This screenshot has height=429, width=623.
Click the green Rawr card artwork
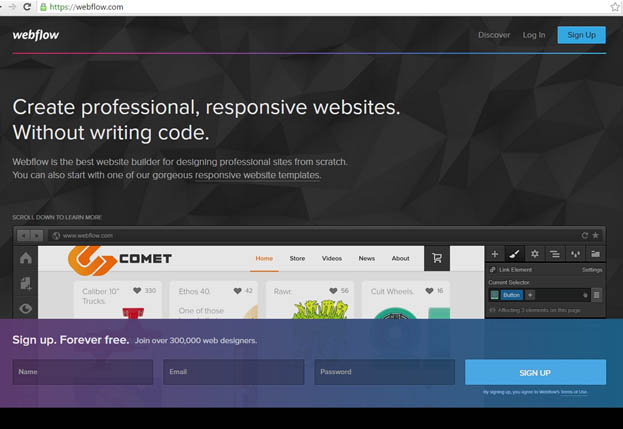click(x=320, y=309)
